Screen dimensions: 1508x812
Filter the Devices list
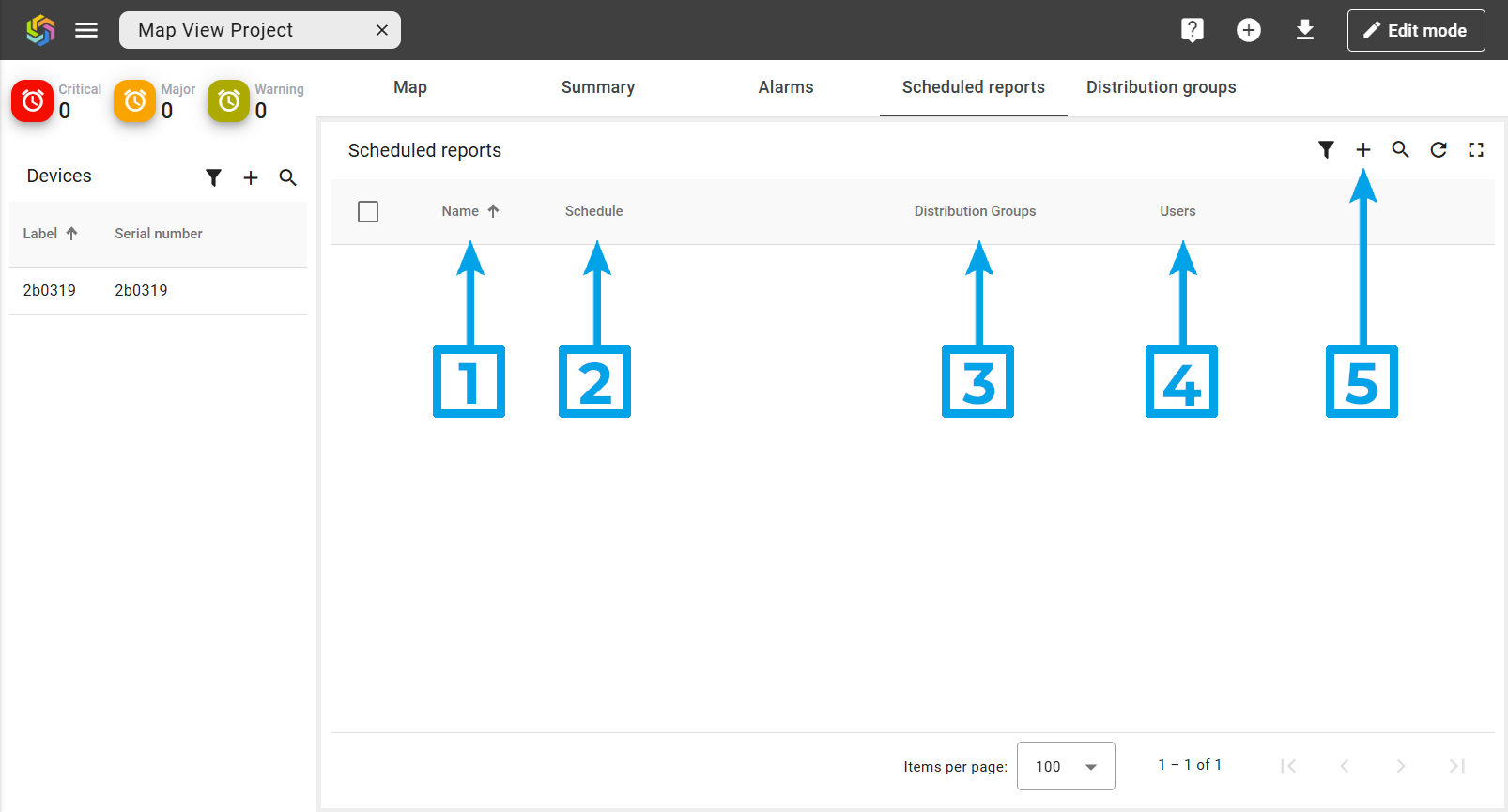214,177
